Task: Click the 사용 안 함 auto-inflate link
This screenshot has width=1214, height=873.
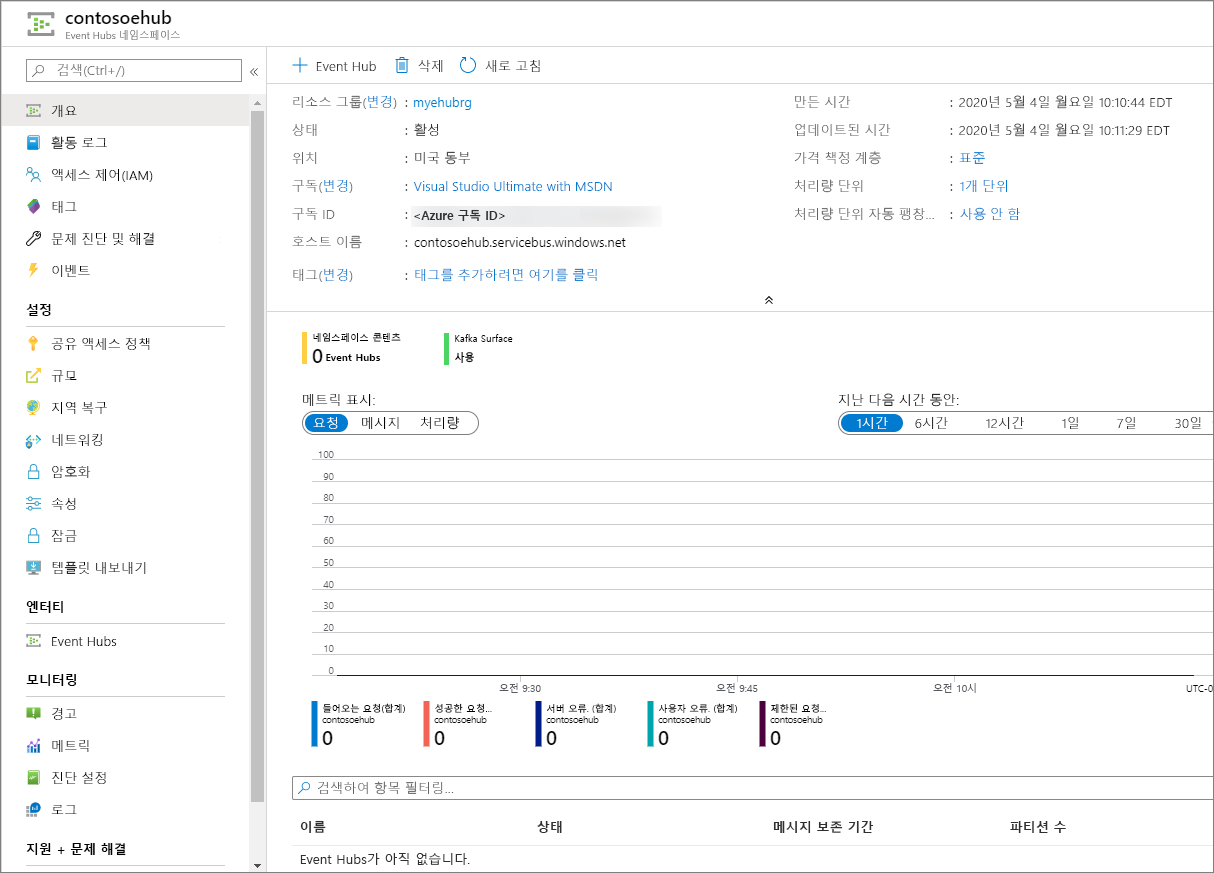Action: [990, 214]
